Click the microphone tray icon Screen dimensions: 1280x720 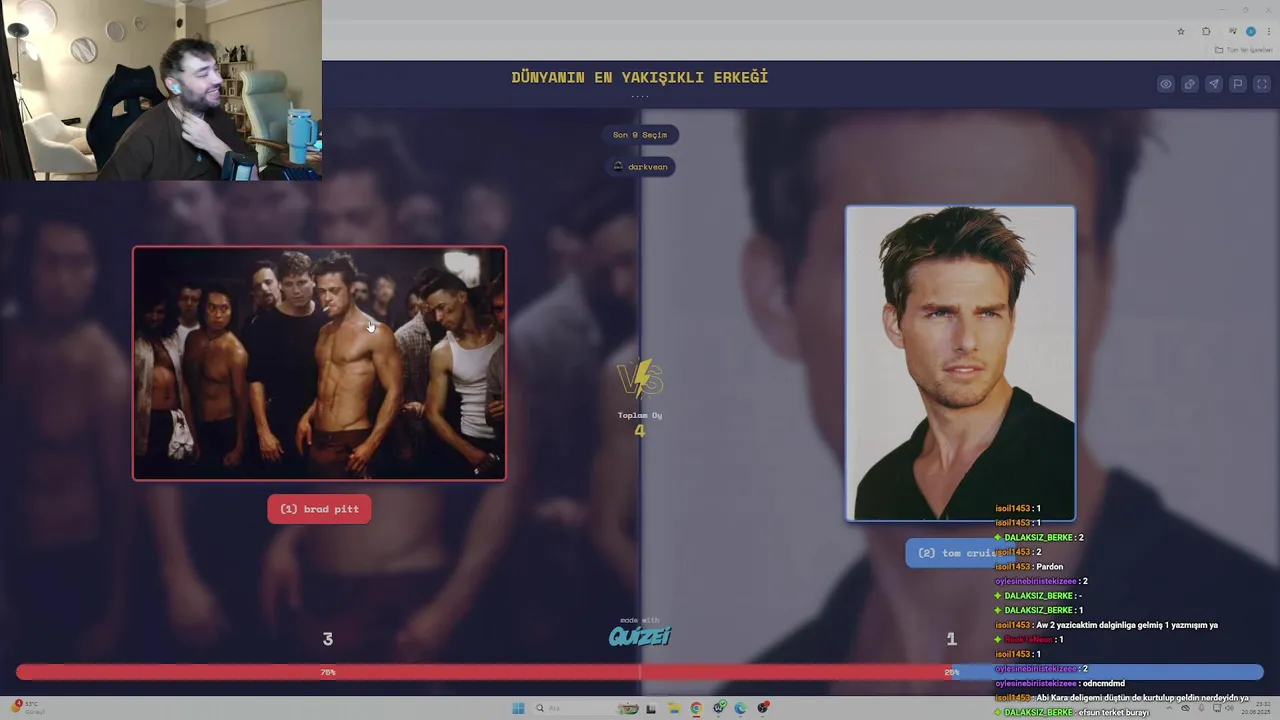coord(1200,708)
